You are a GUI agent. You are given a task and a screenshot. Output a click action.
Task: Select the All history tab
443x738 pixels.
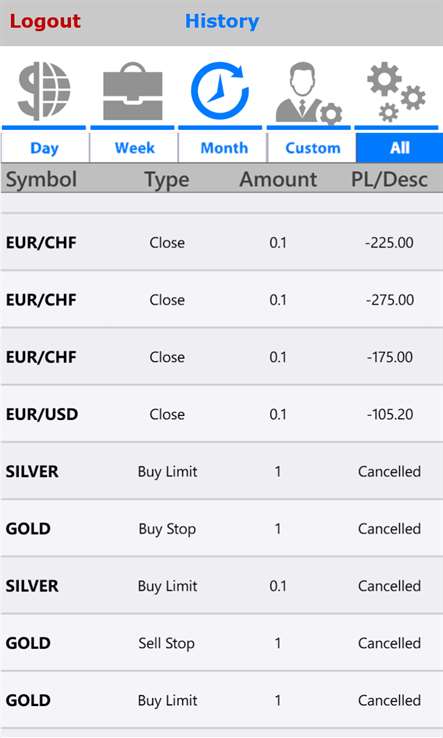(x=399, y=148)
